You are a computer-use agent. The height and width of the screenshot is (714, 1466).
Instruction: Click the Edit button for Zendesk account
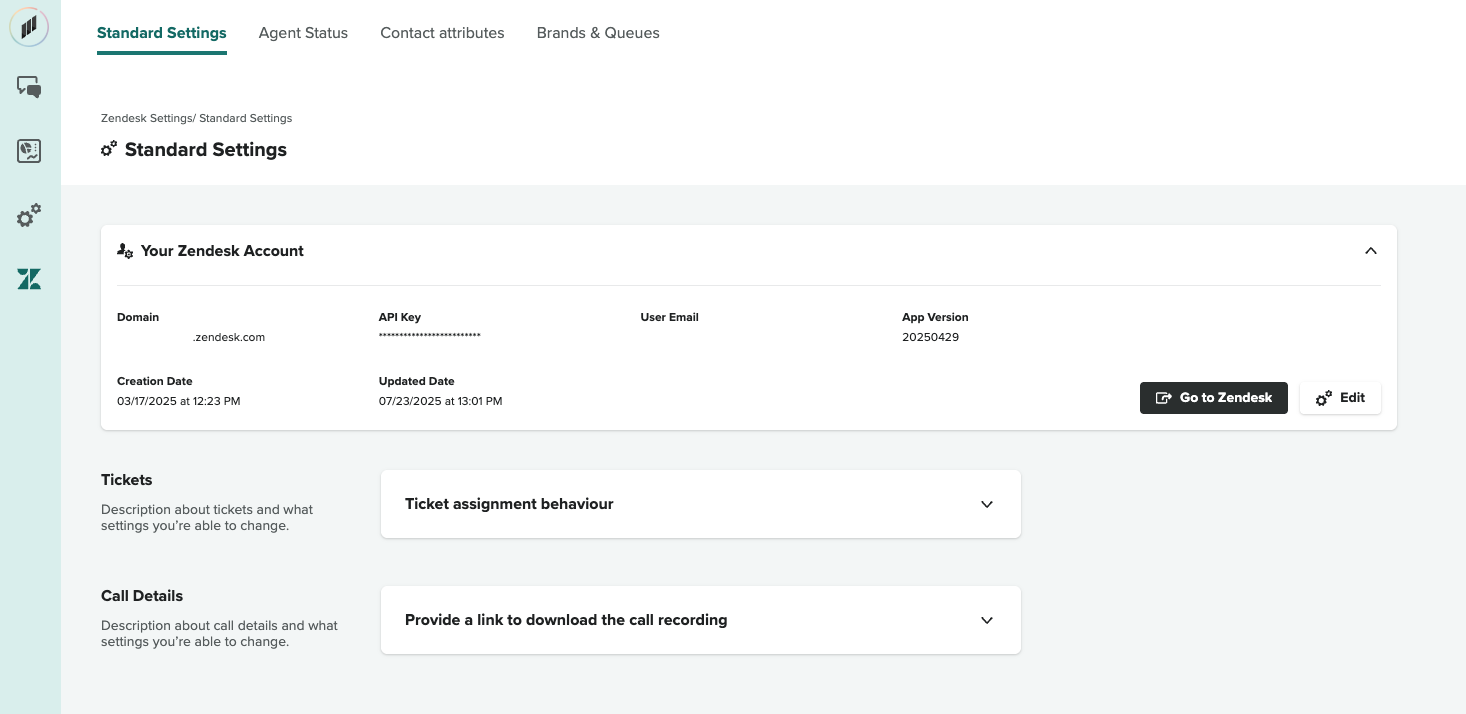(x=1340, y=398)
